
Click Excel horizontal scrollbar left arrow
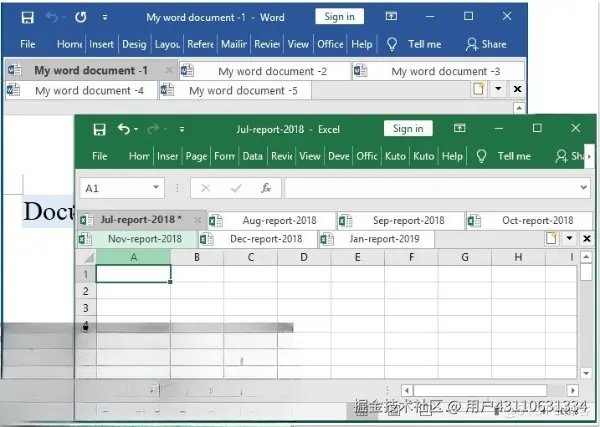407,391
